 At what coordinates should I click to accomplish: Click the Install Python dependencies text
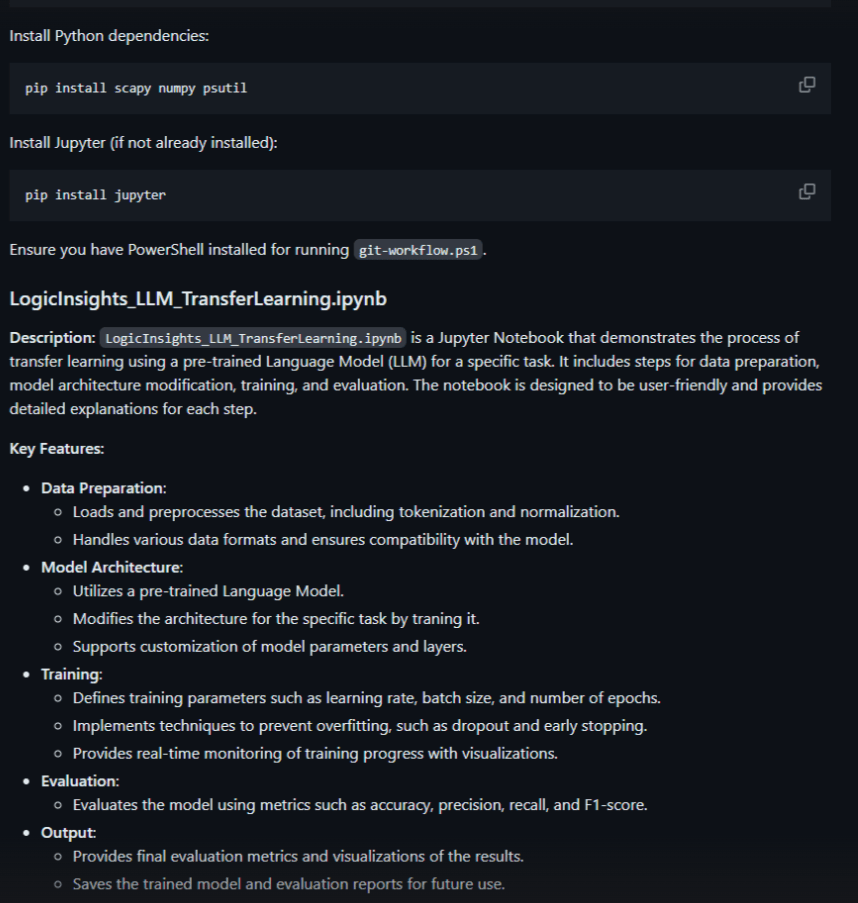coord(109,36)
